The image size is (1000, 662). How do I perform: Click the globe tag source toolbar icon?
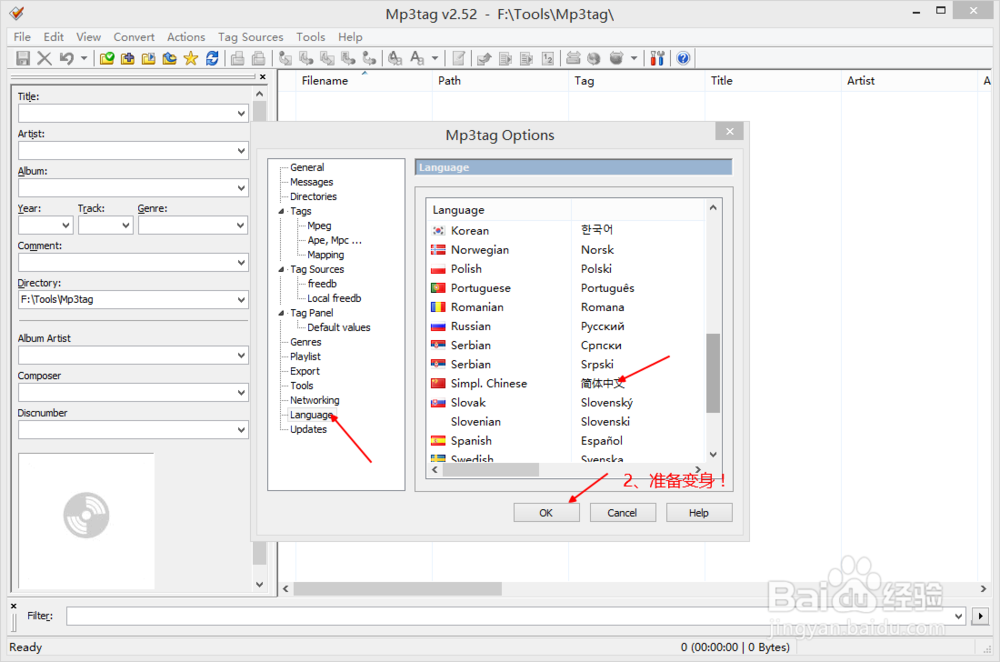(x=594, y=58)
